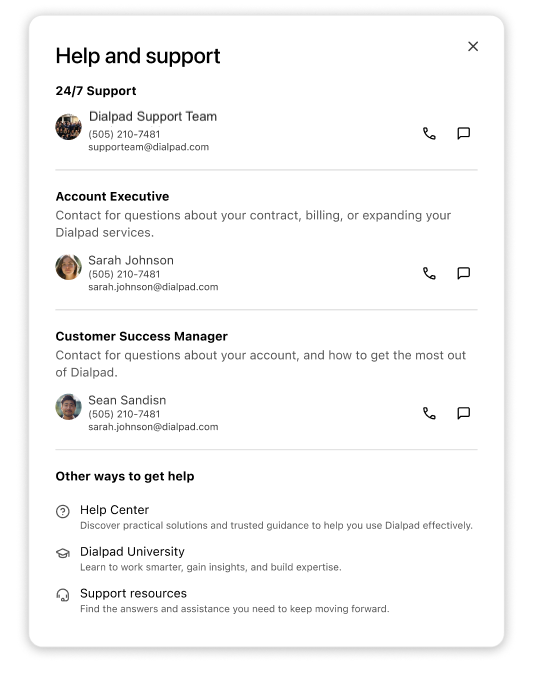This screenshot has width=542, height=674.
Task: Open chat with Sarah Johnson
Action: coord(463,273)
